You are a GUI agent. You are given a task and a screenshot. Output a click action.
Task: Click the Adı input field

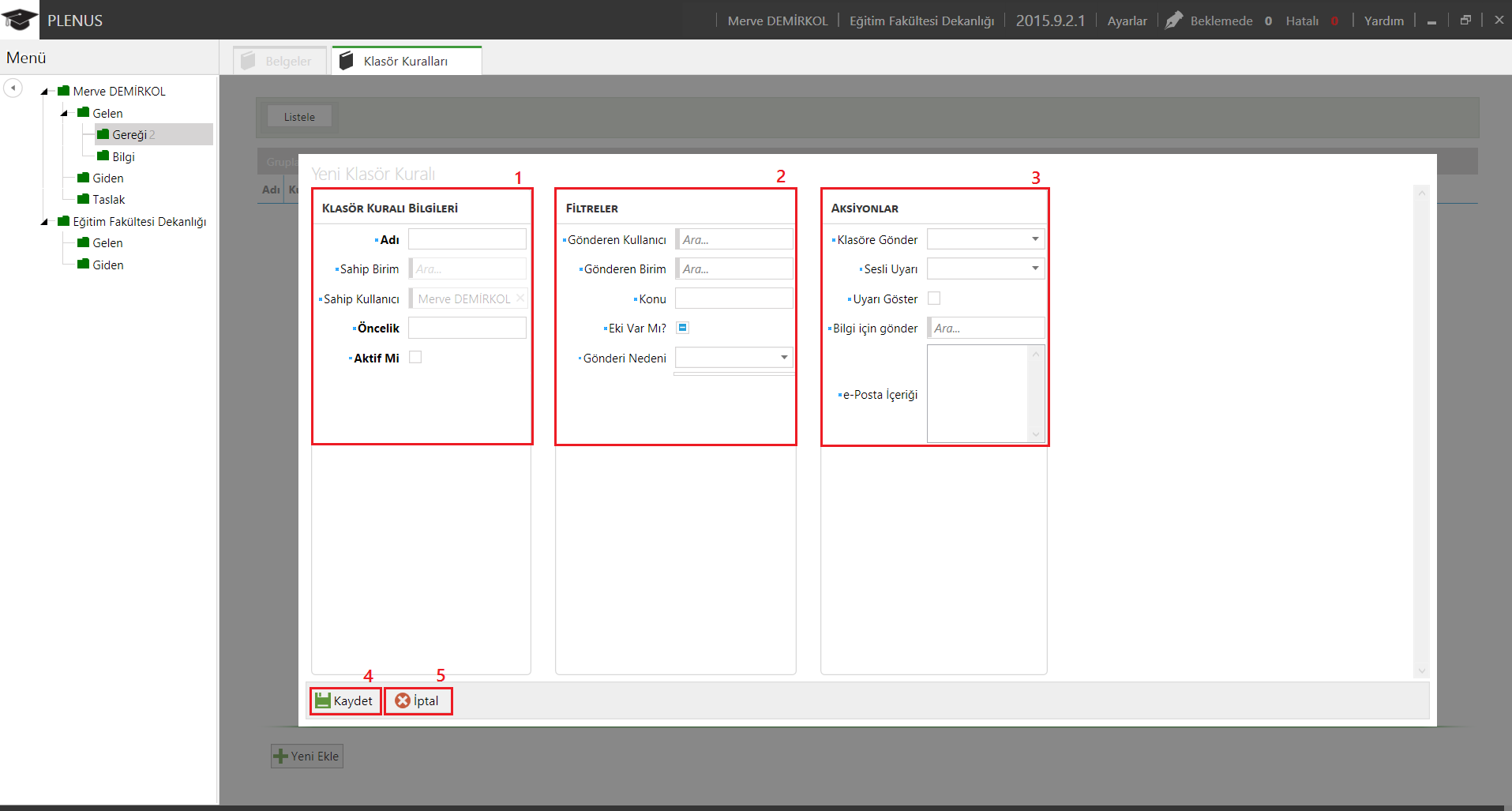[x=467, y=239]
